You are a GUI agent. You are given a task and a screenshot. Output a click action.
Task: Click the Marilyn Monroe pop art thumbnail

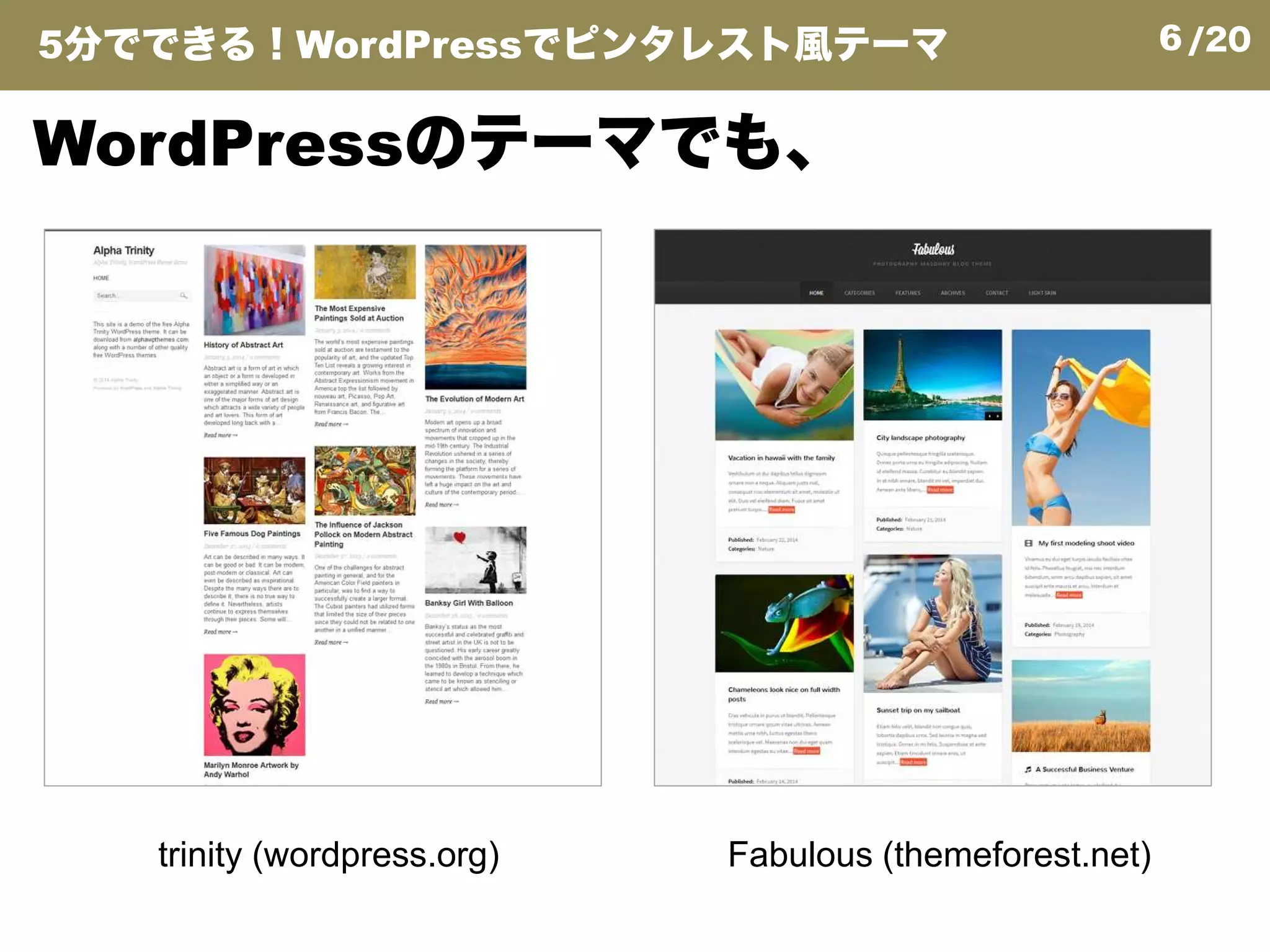pos(254,705)
